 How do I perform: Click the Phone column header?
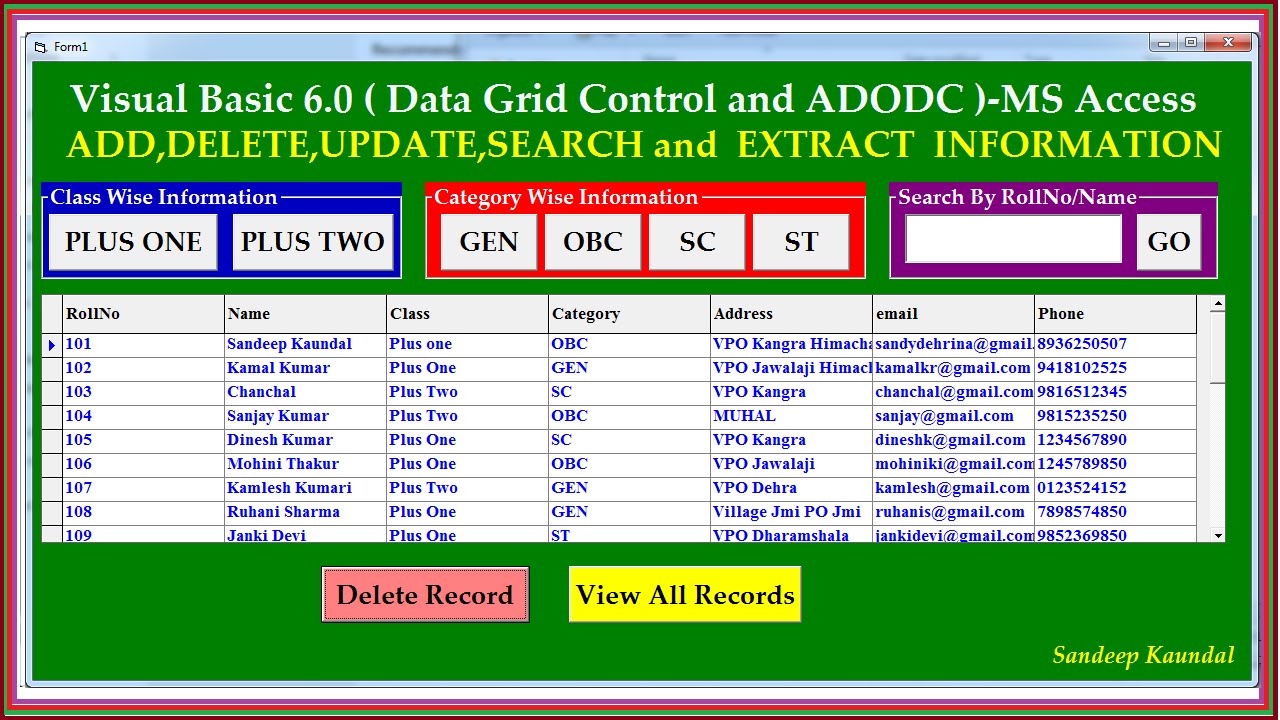tap(1115, 314)
